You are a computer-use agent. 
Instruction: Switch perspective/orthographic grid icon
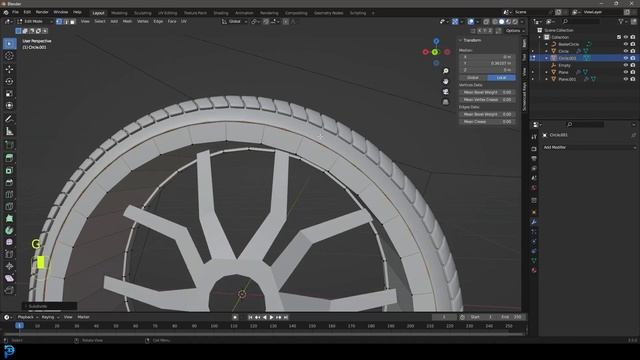click(446, 102)
